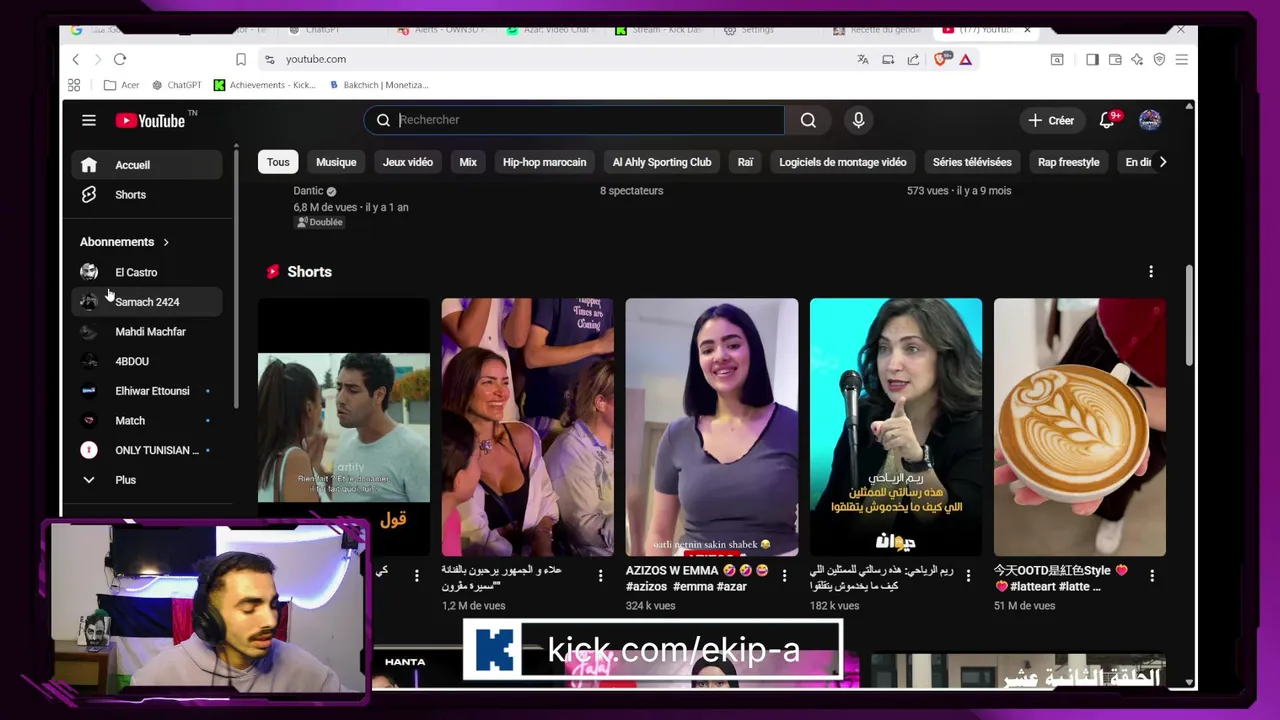Click the YouTube logo
Viewport: 1280px width, 720px height.
coord(151,121)
